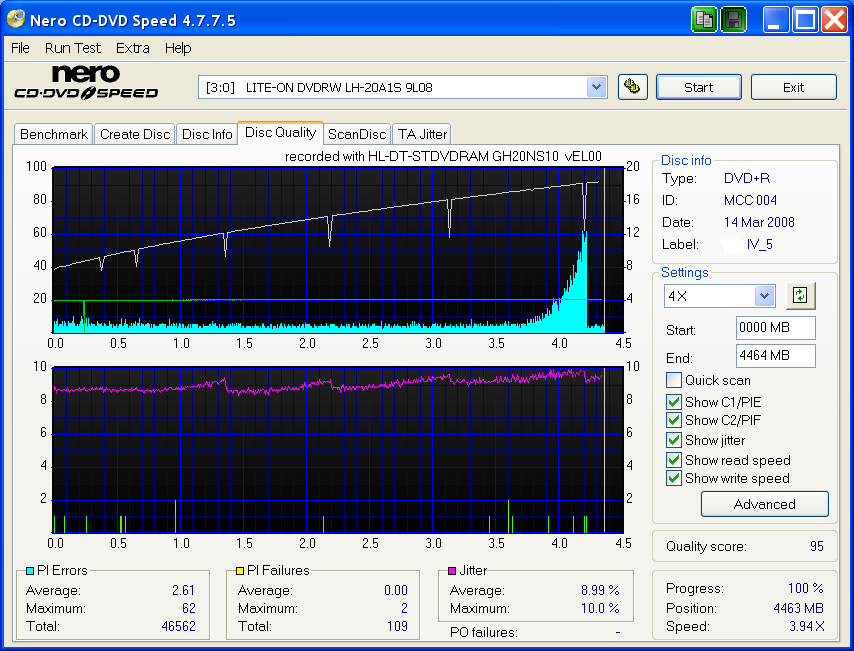Copy results to clipboard via titlebar icon
Image resolution: width=854 pixels, height=651 pixels.
(704, 19)
